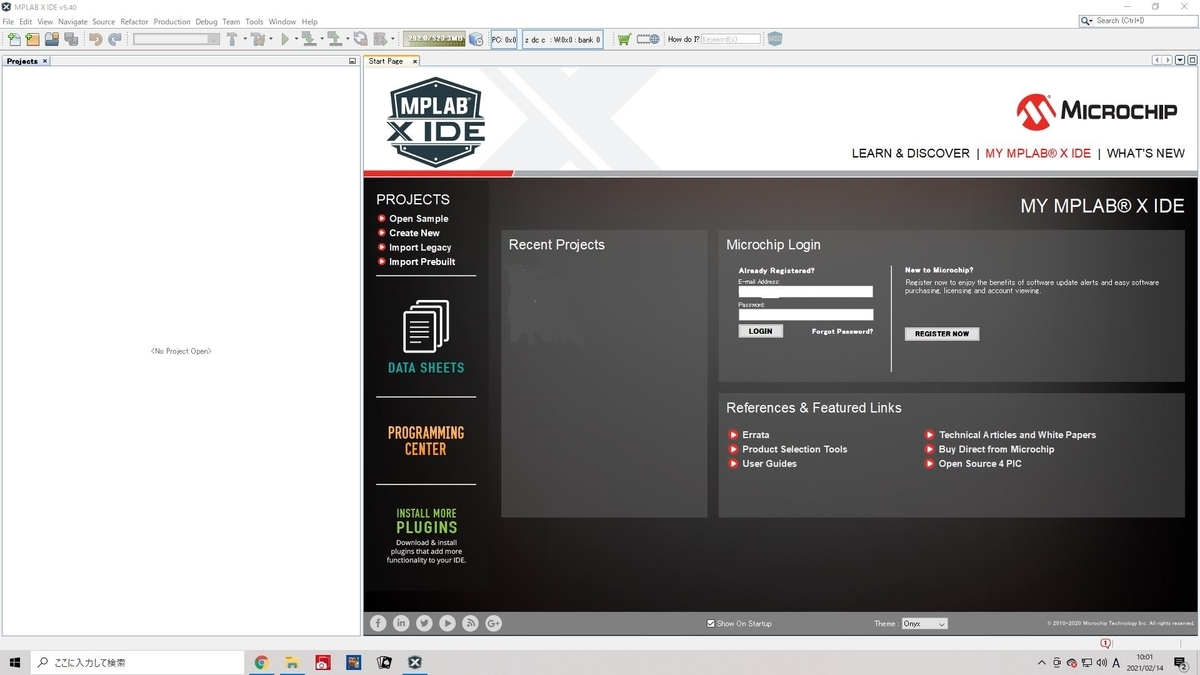Click Import Legacy project link
Screen dimensions: 1200x675
(420, 247)
